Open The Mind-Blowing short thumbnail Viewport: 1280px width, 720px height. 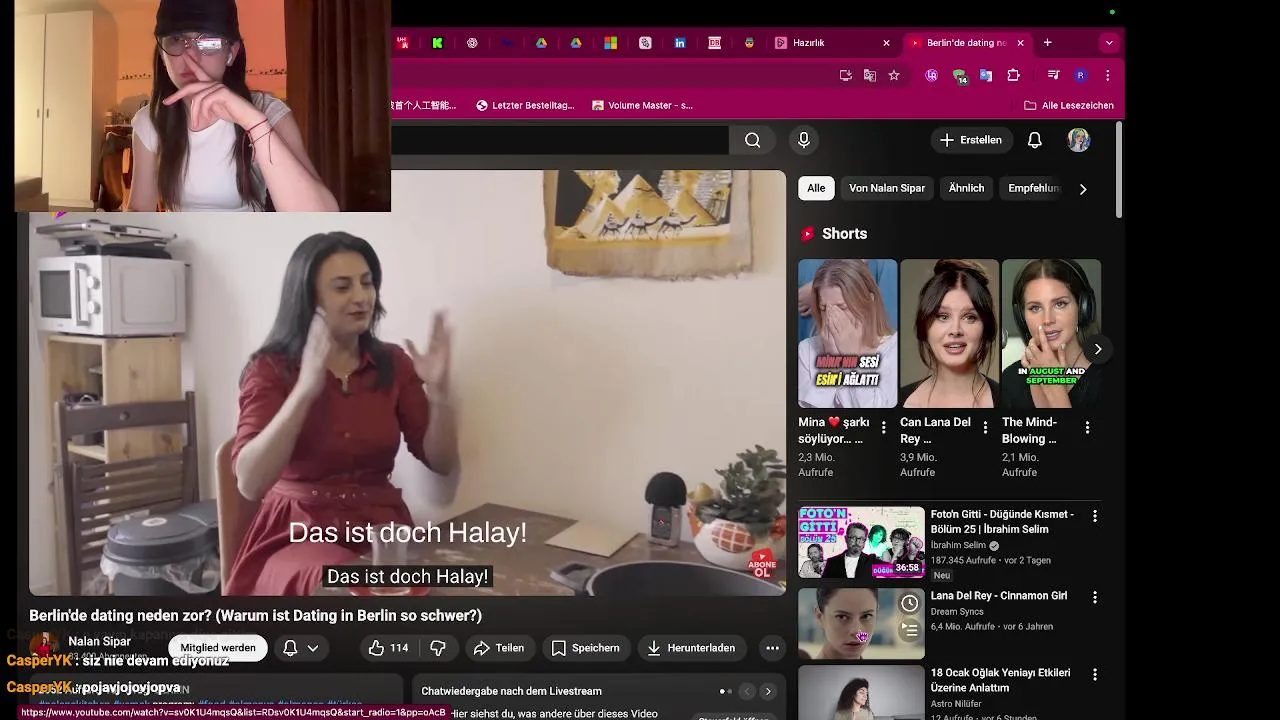pos(1051,333)
